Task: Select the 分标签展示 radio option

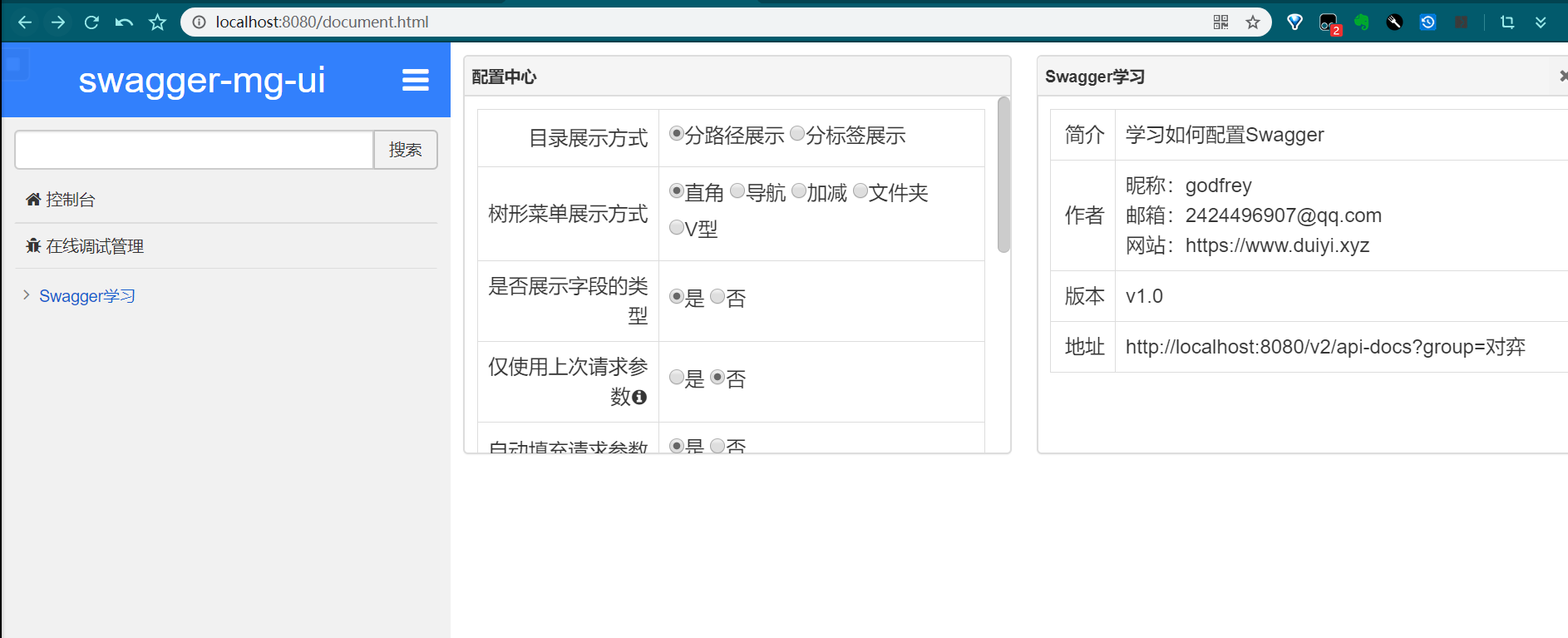Action: click(797, 134)
